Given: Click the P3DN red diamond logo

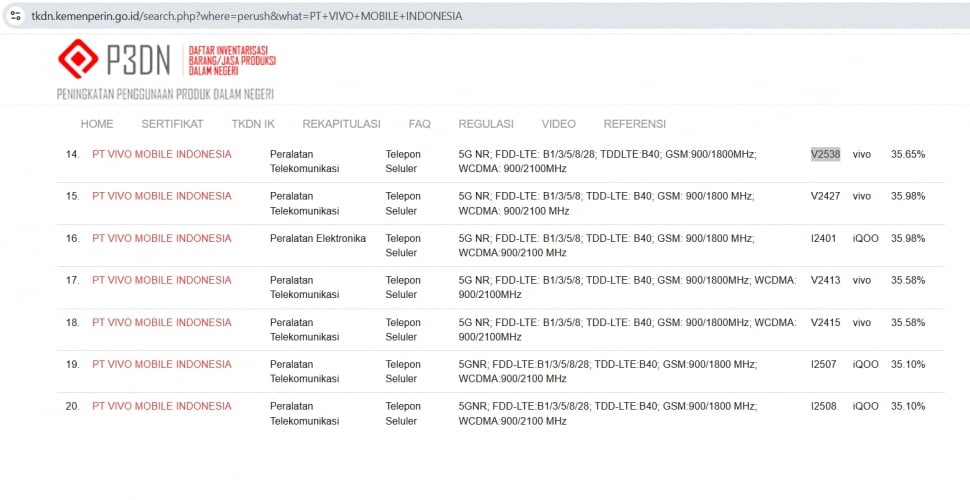Looking at the screenshot, I should pos(78,59).
